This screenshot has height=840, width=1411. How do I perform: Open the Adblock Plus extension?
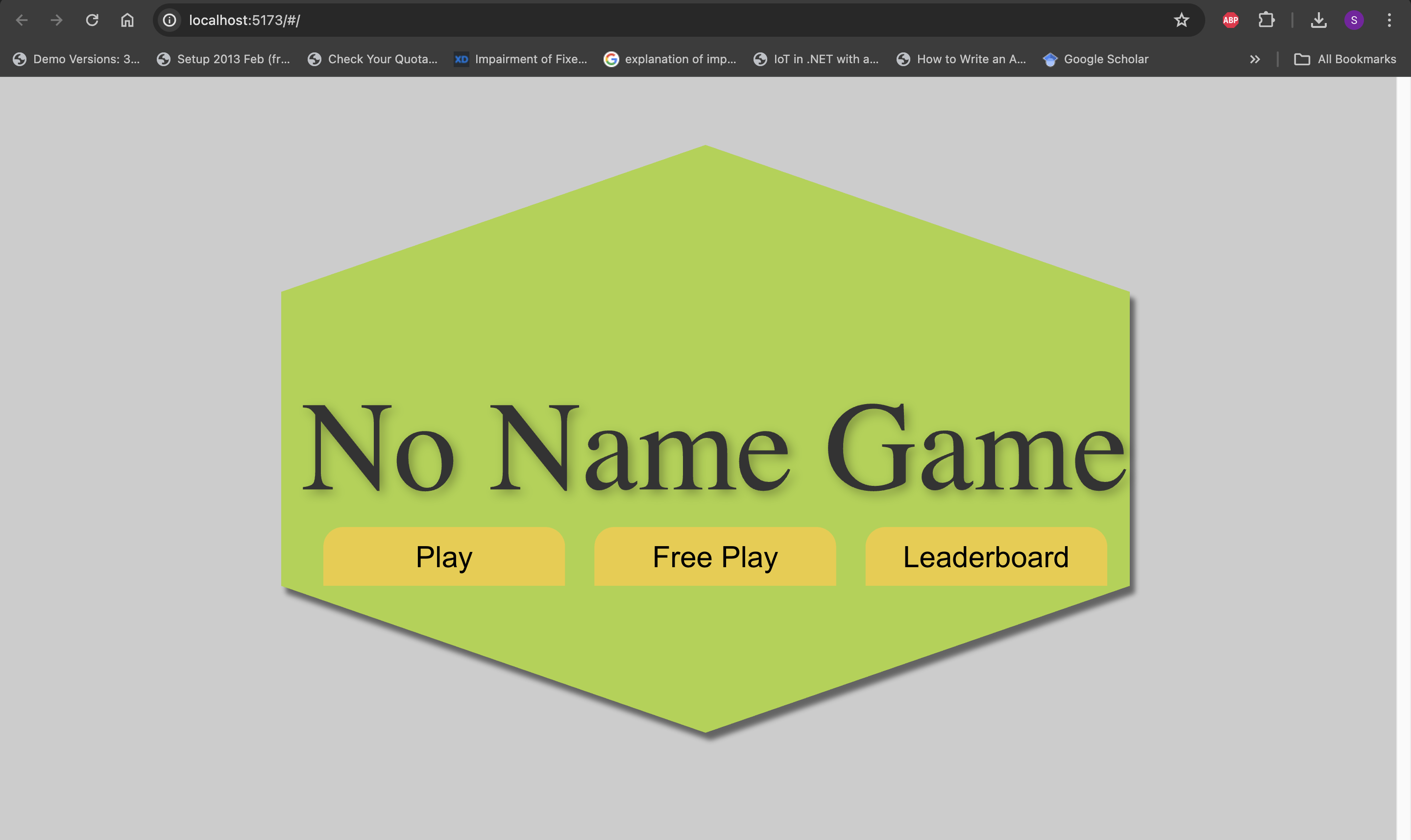1230,21
